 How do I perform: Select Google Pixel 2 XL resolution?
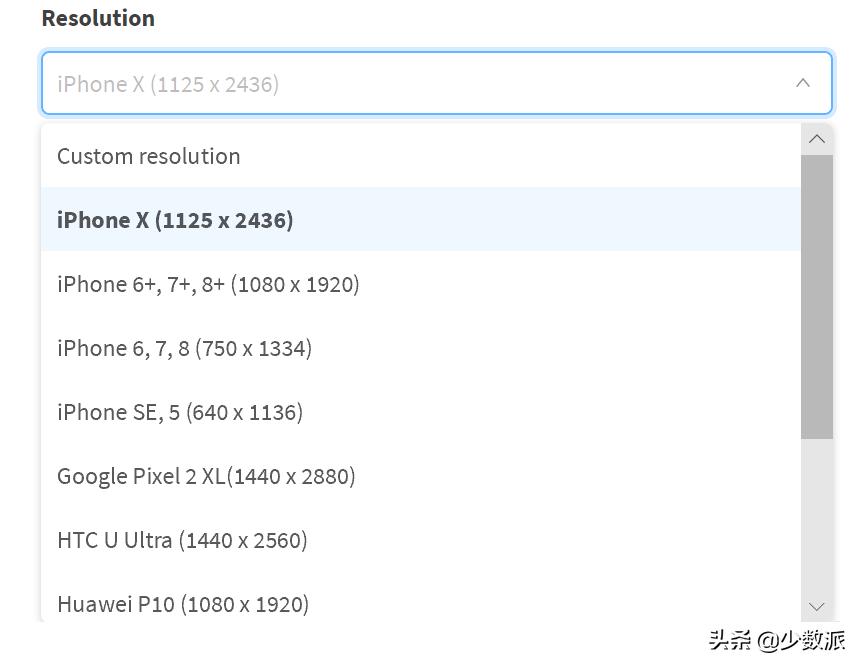click(206, 476)
